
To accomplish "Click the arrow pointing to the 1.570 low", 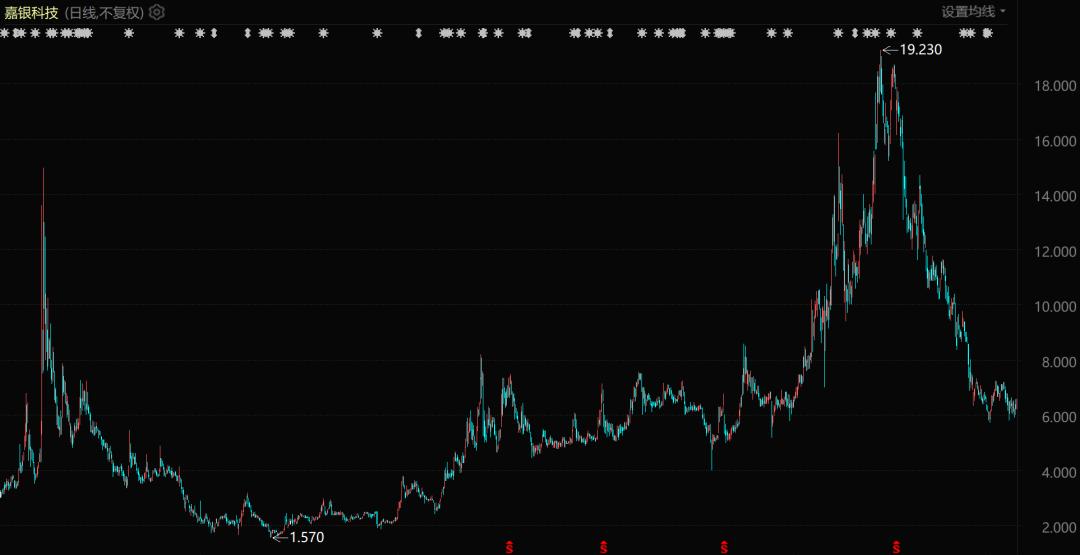I will click(x=280, y=537).
